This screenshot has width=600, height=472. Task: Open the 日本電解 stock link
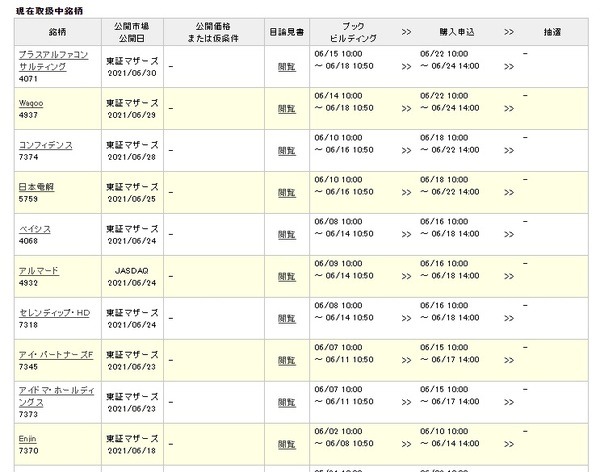[x=36, y=187]
